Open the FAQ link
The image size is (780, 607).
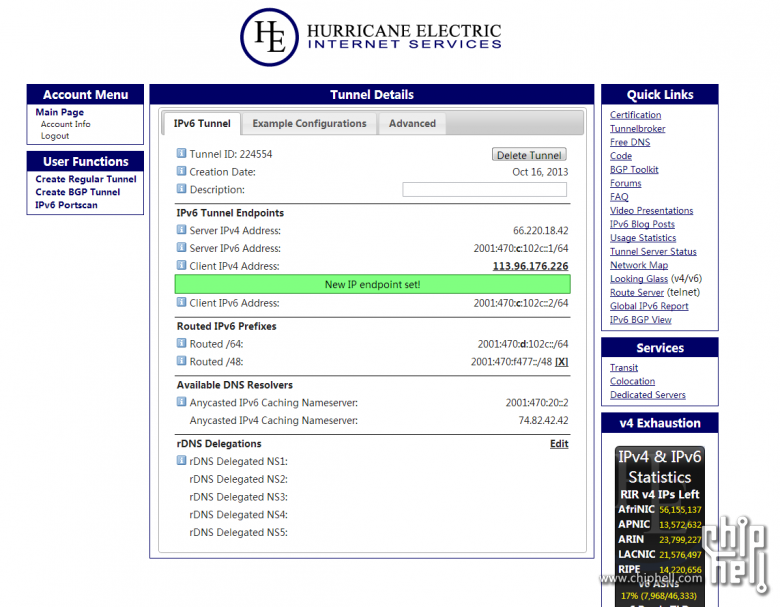619,197
